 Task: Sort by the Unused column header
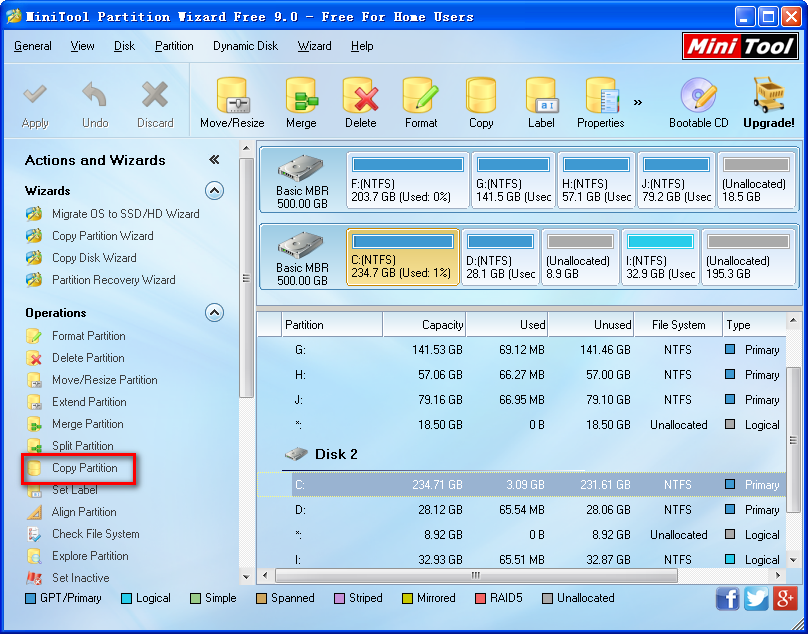[591, 325]
